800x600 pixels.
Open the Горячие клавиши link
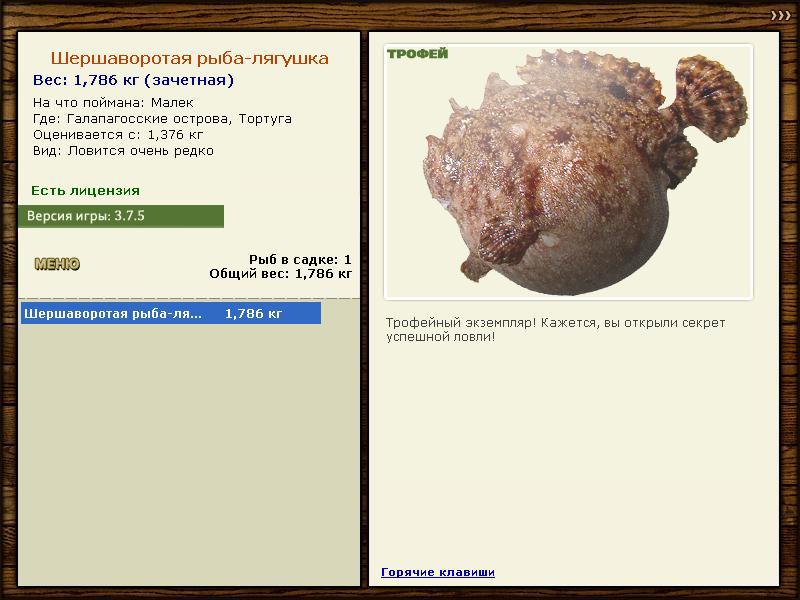pos(438,572)
